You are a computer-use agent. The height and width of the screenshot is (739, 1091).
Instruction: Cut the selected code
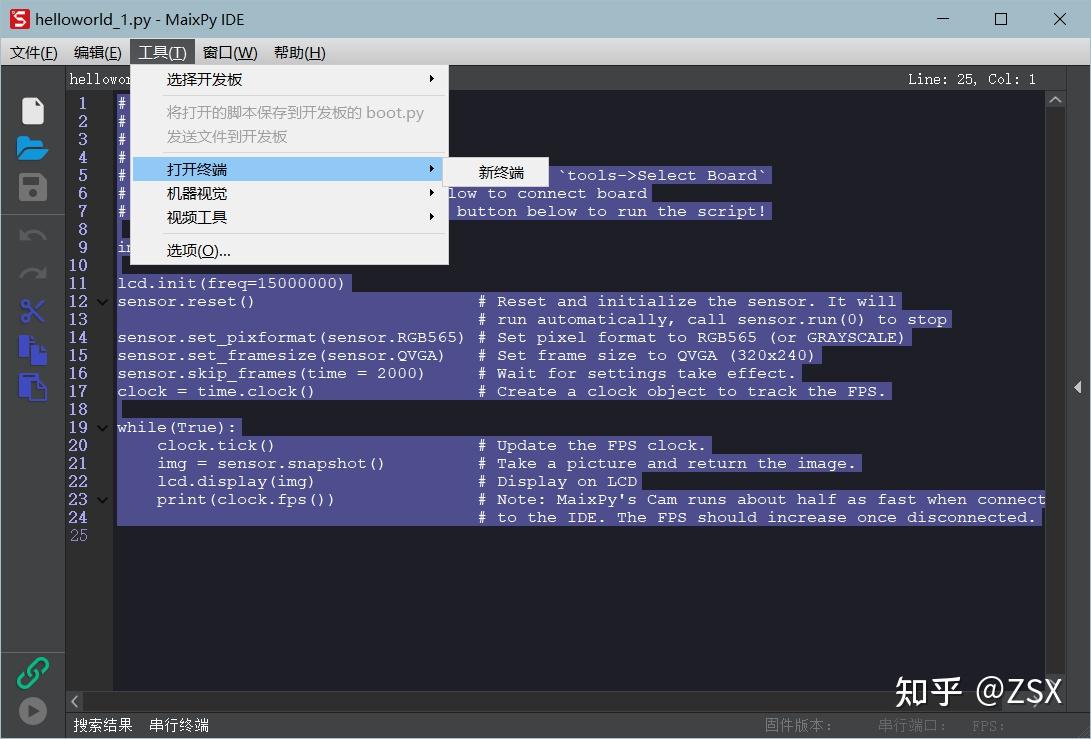click(x=33, y=310)
